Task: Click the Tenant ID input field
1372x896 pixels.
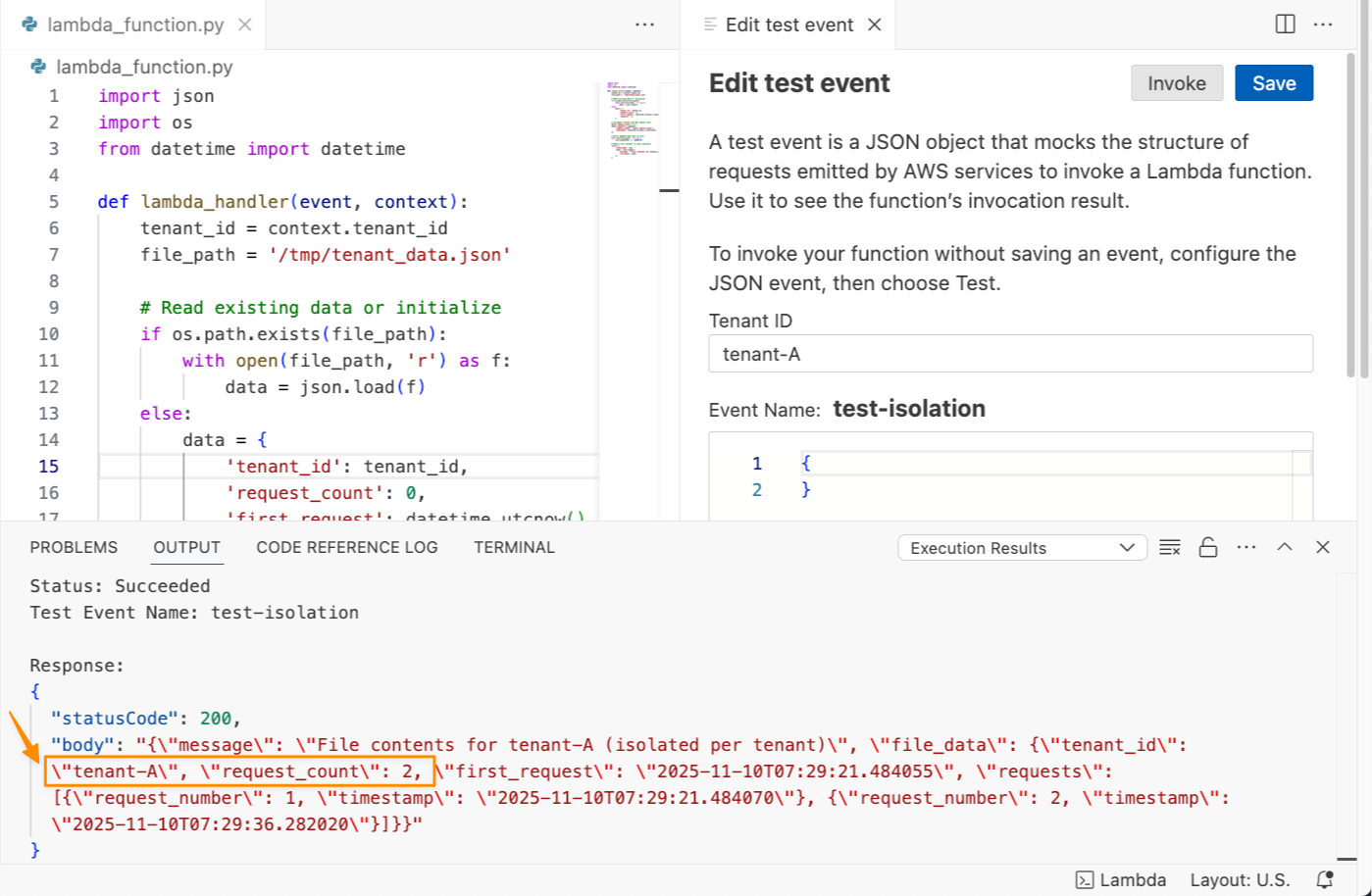Action: point(1010,354)
